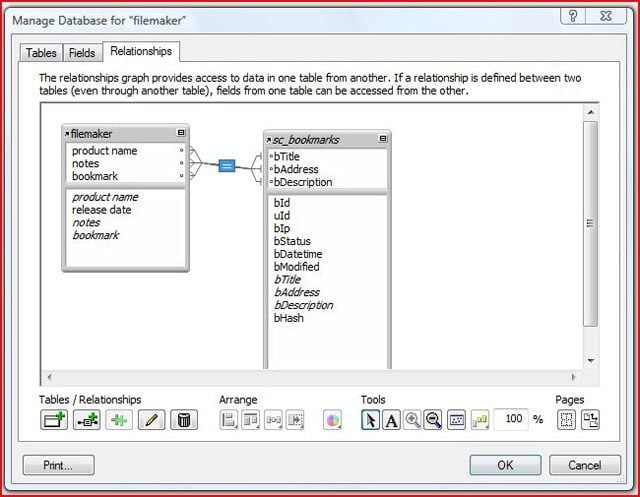Click the italic 'bAddress' field
Viewport: 640px width, 497px height.
(x=297, y=292)
